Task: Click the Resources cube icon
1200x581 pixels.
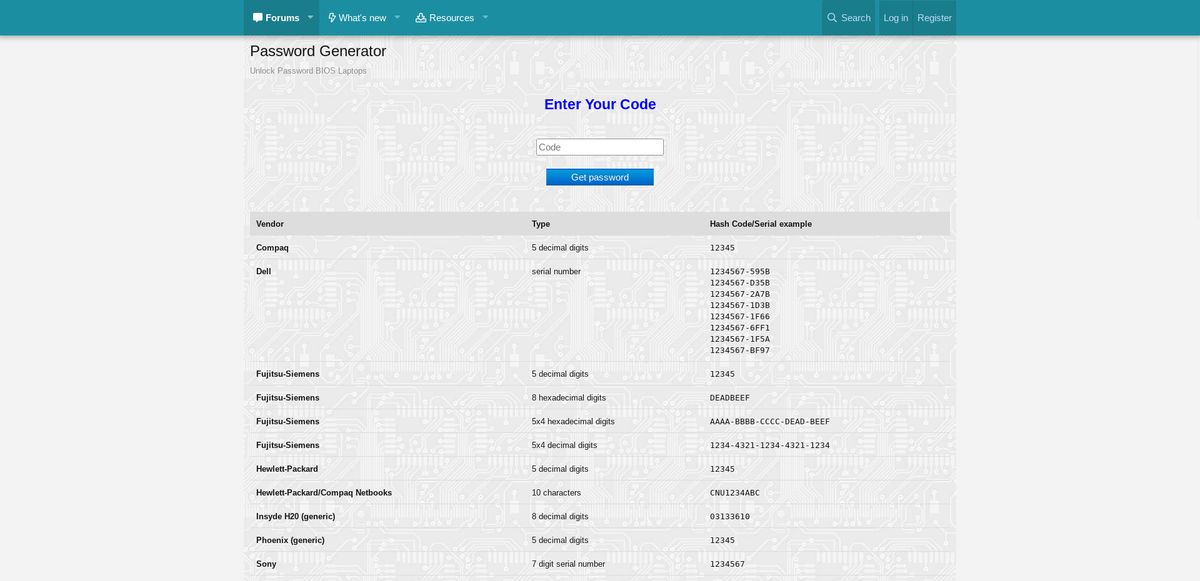Action: tap(424, 17)
